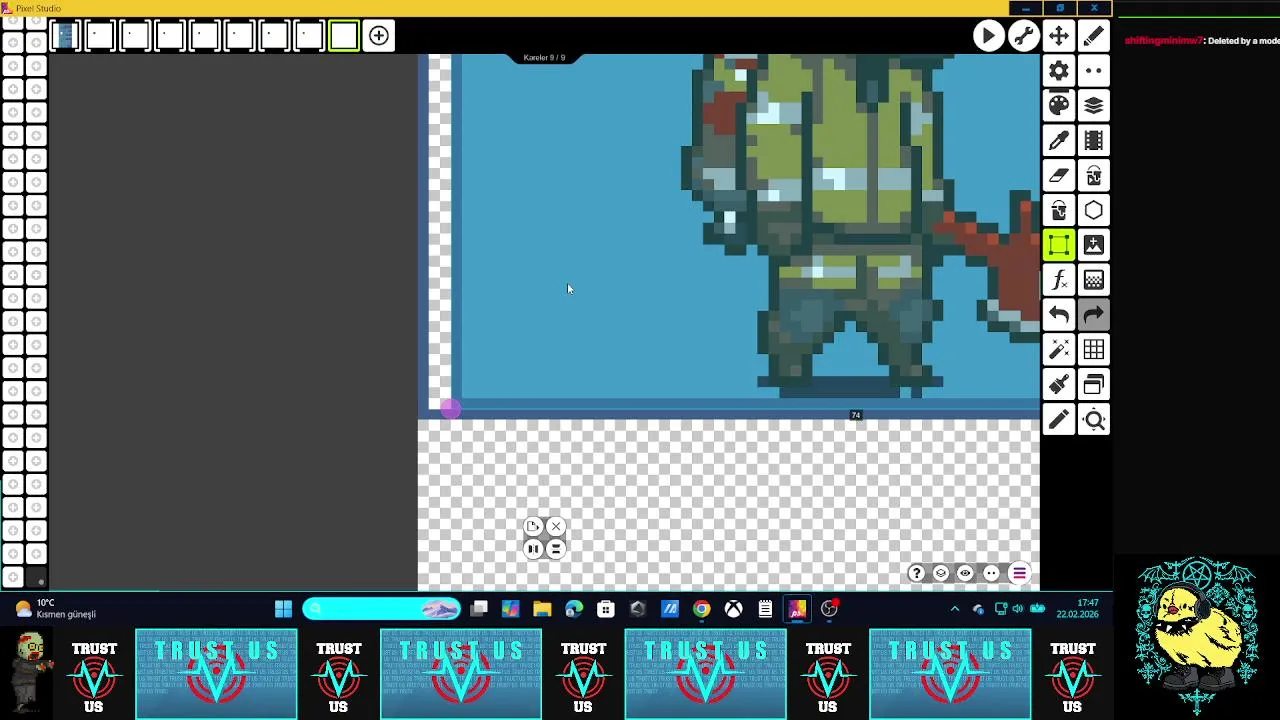
Task: Pause using the floating widget
Action: pos(533,548)
